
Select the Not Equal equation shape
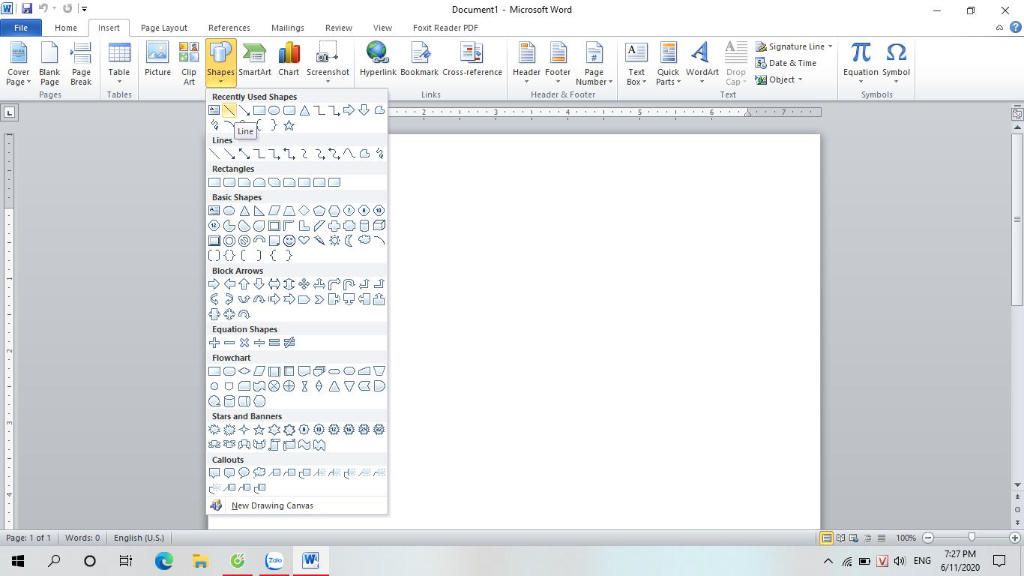(289, 343)
